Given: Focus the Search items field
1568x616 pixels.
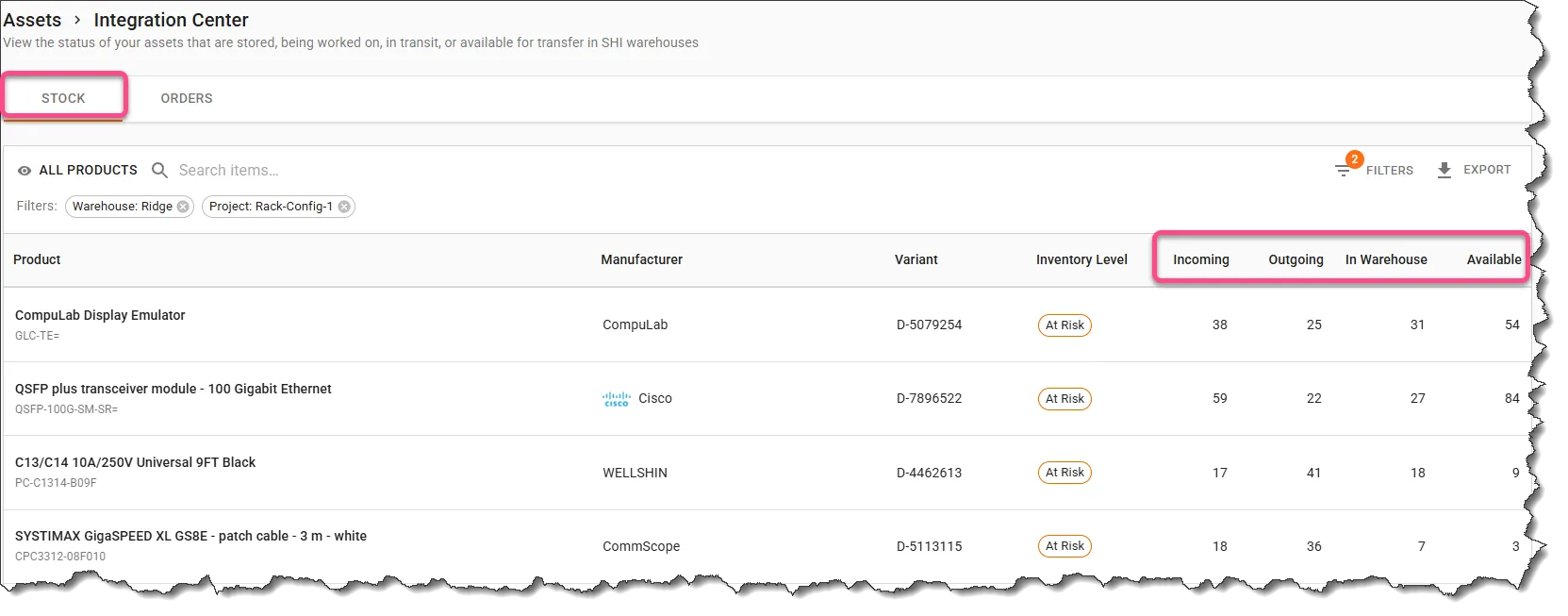Looking at the screenshot, I should click(x=229, y=170).
